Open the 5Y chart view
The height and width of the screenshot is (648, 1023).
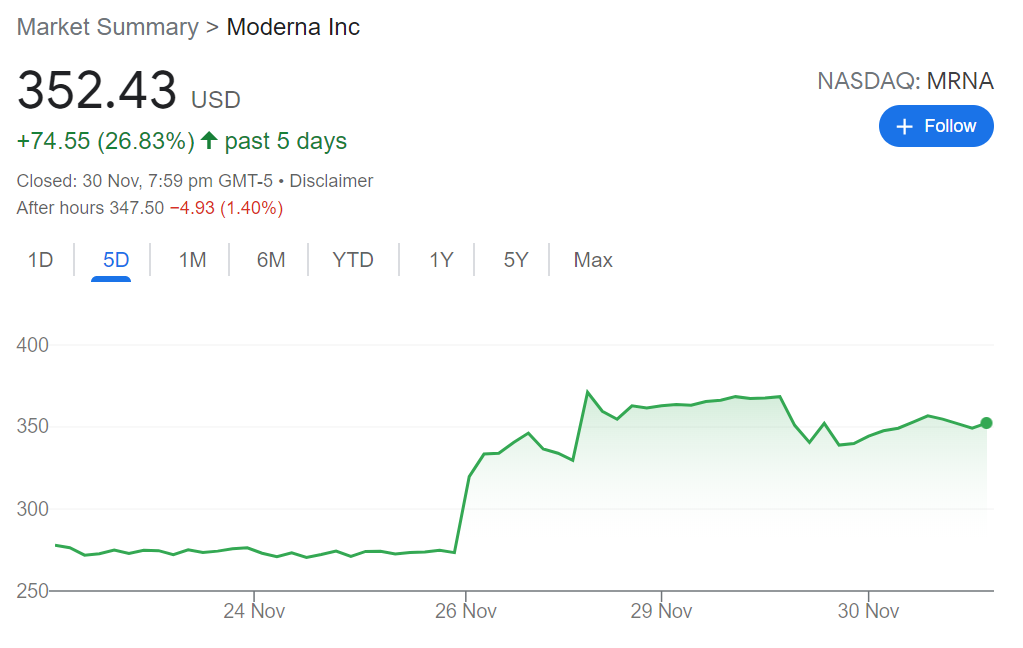coord(516,260)
